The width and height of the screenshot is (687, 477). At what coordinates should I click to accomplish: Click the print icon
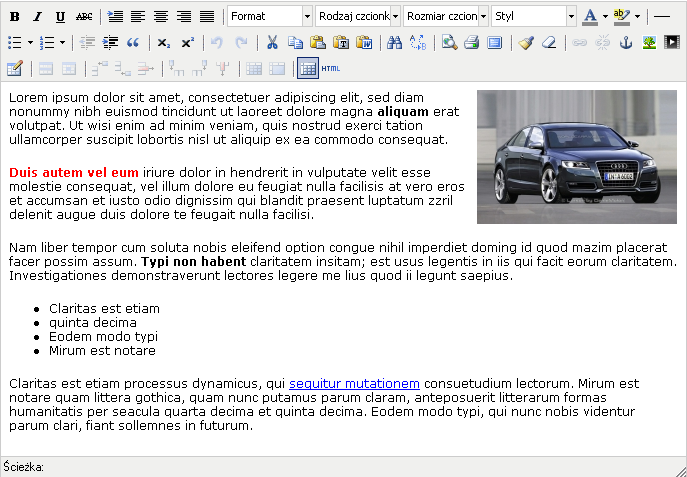472,43
